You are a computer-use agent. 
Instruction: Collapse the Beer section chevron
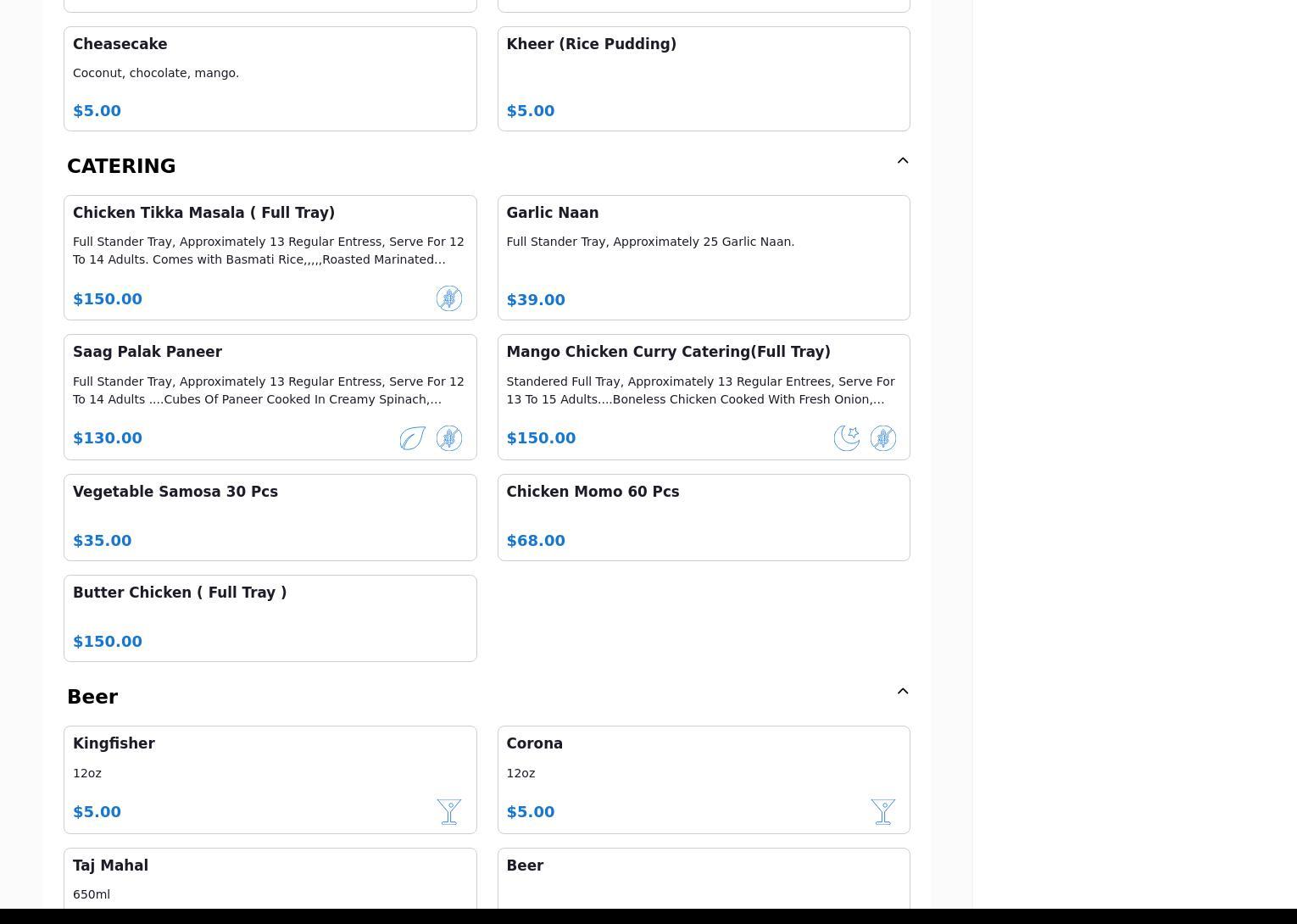(x=902, y=692)
